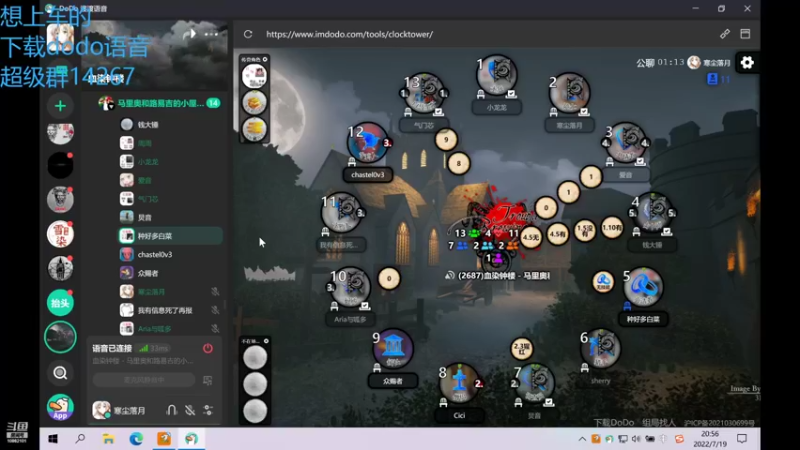Toggle the microphone mute button by 寒尘落月
The image size is (800, 450).
pos(190,410)
